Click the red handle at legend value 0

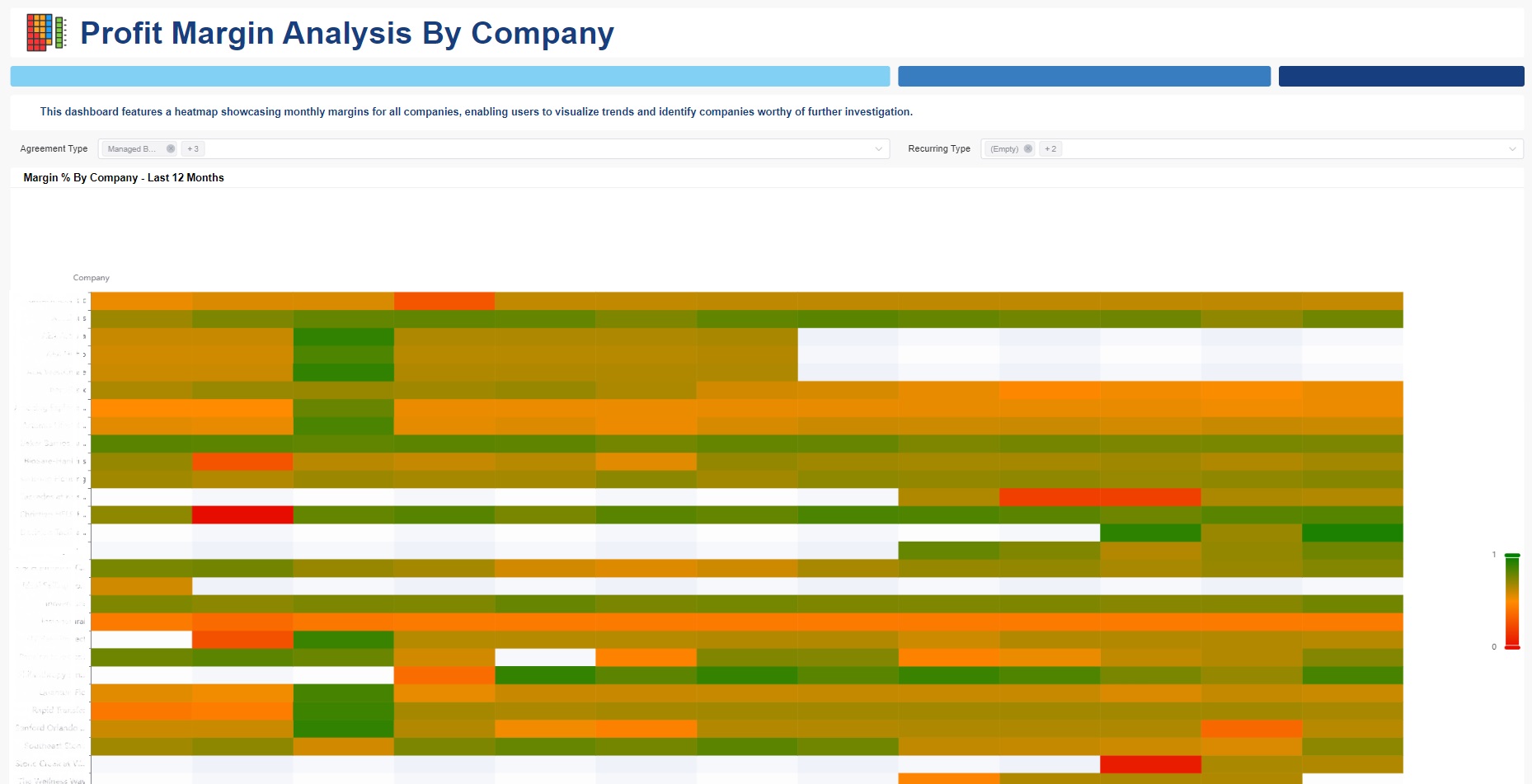point(1512,647)
